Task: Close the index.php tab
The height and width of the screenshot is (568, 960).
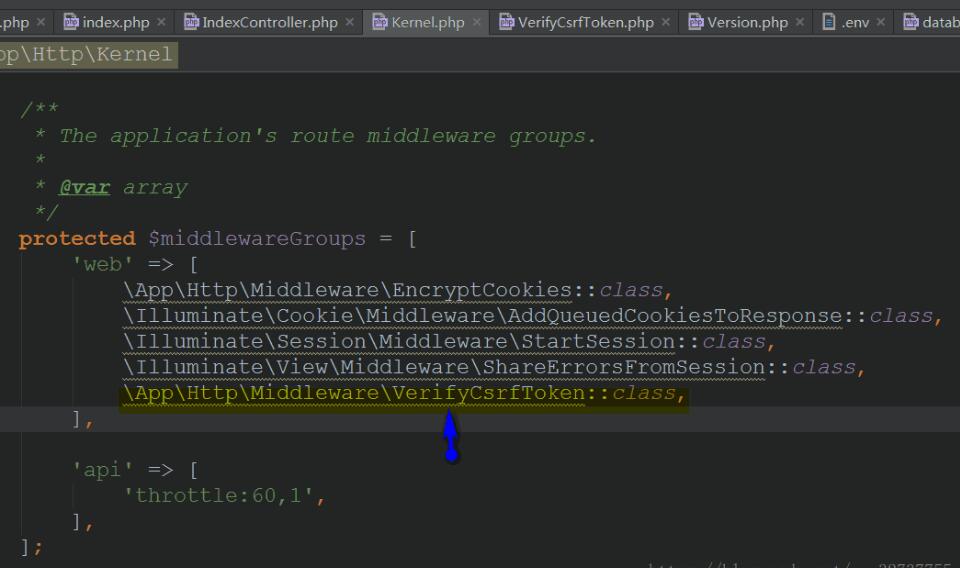Action: point(161,22)
